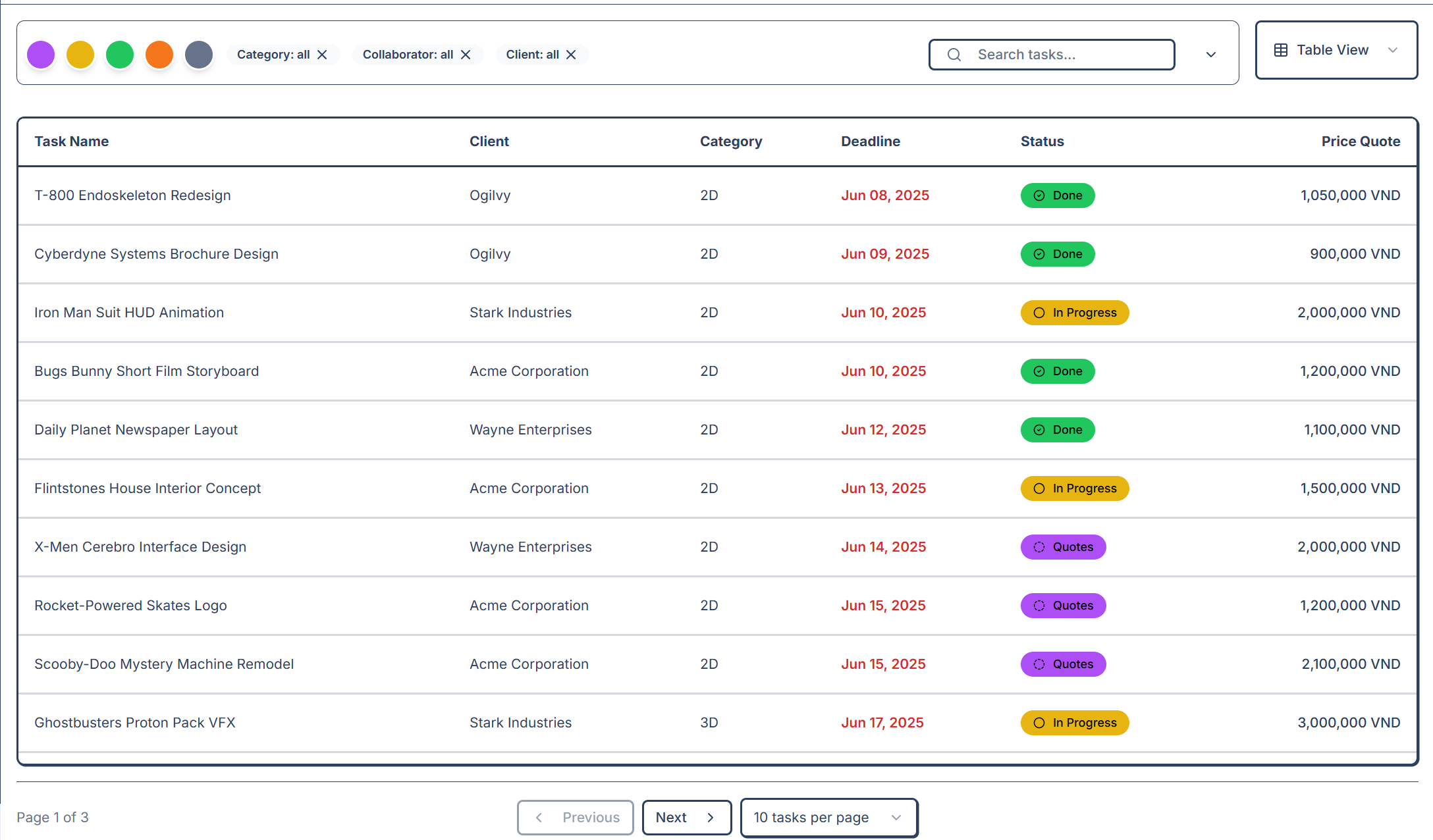Open T-800 Endoskeleton Redesign task
1433x840 pixels.
(x=132, y=196)
